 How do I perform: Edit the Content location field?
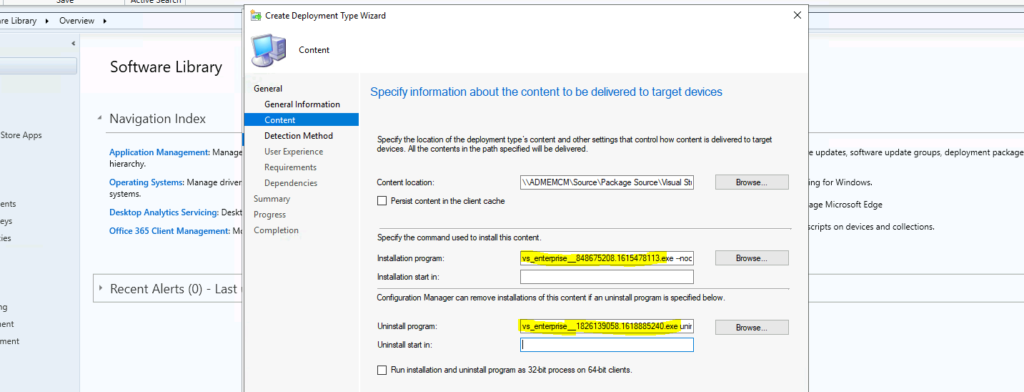pyautogui.click(x=607, y=183)
